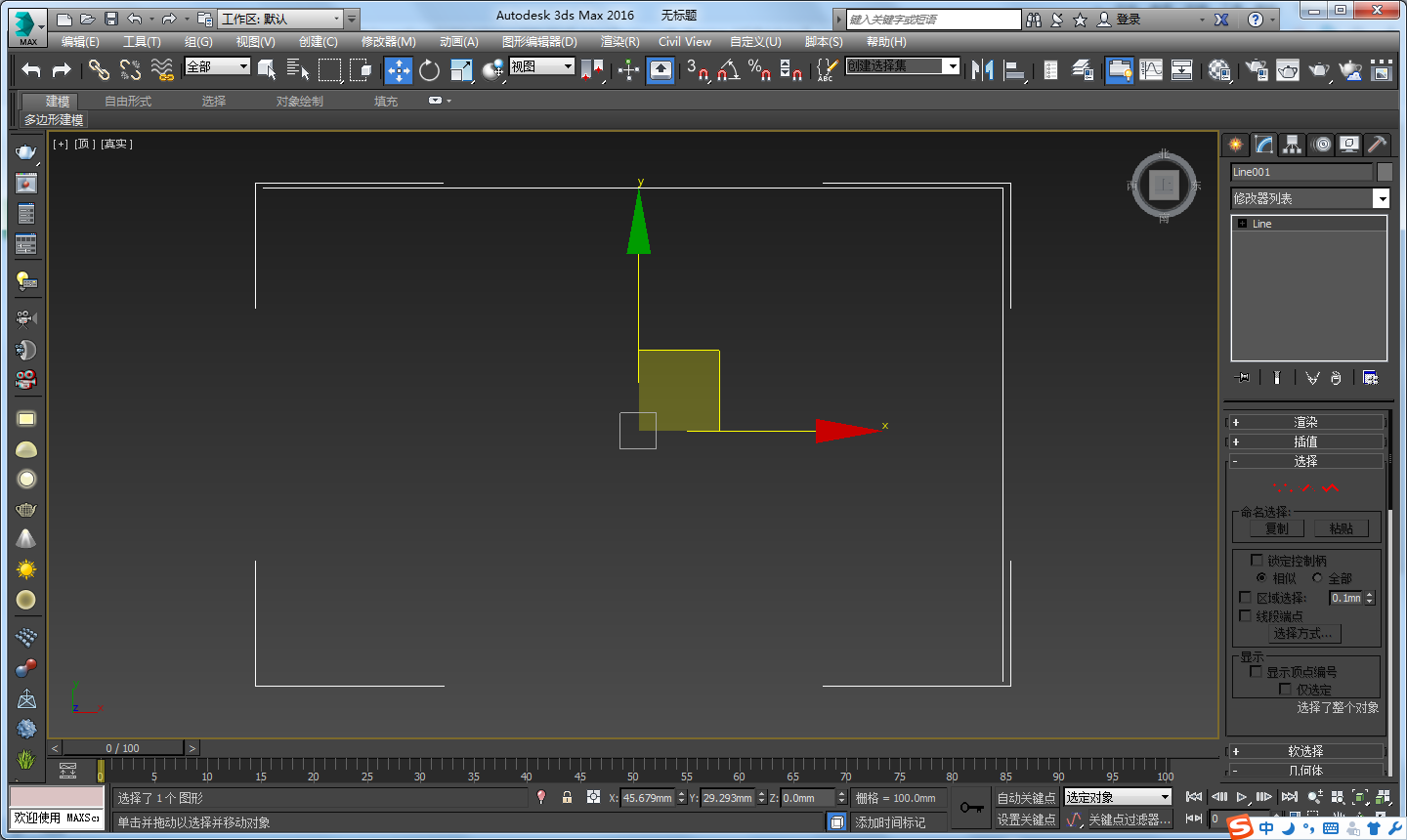The image size is (1407, 840).
Task: Click the Redo arrow in main toolbar
Action: point(62,69)
